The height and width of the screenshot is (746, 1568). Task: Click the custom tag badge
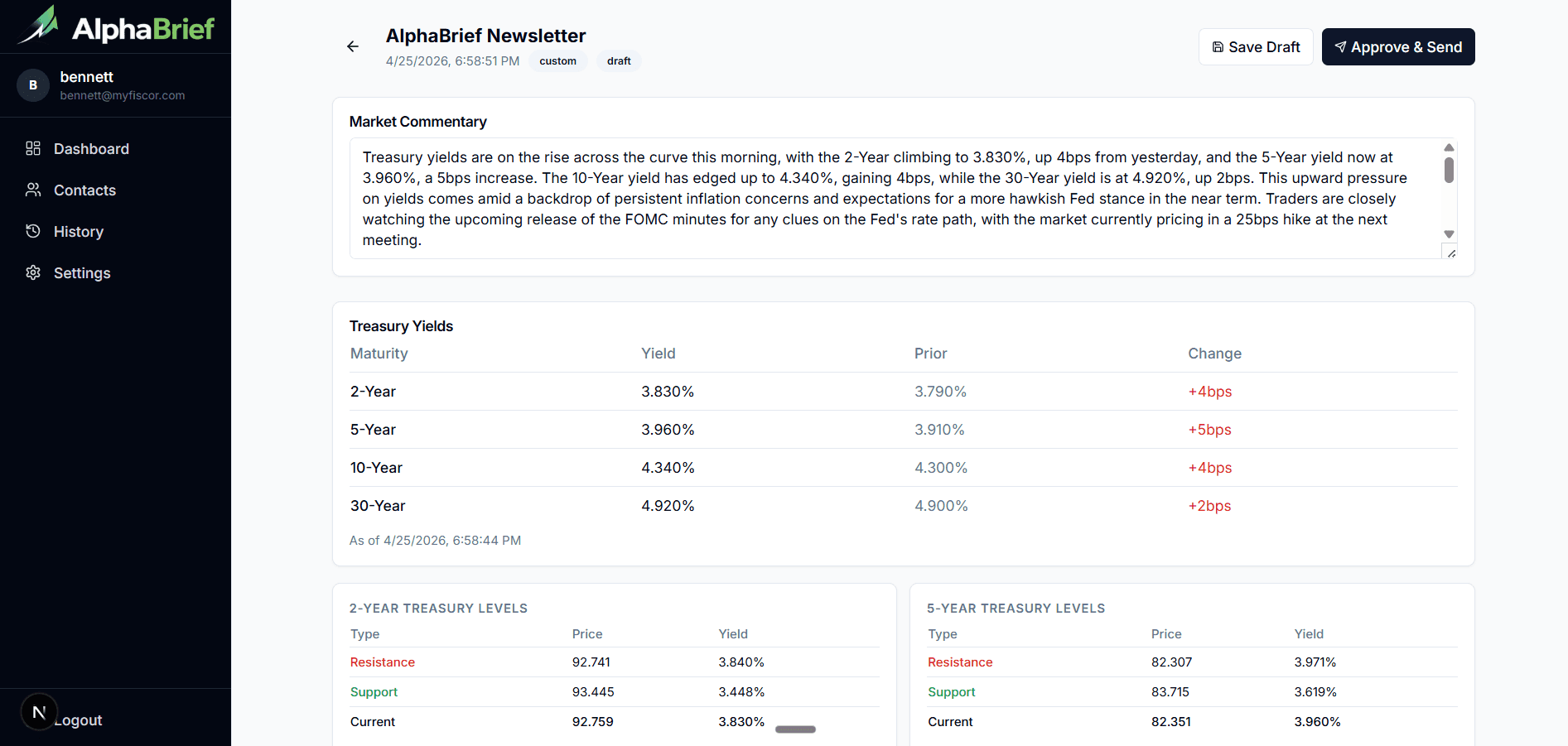[x=557, y=61]
